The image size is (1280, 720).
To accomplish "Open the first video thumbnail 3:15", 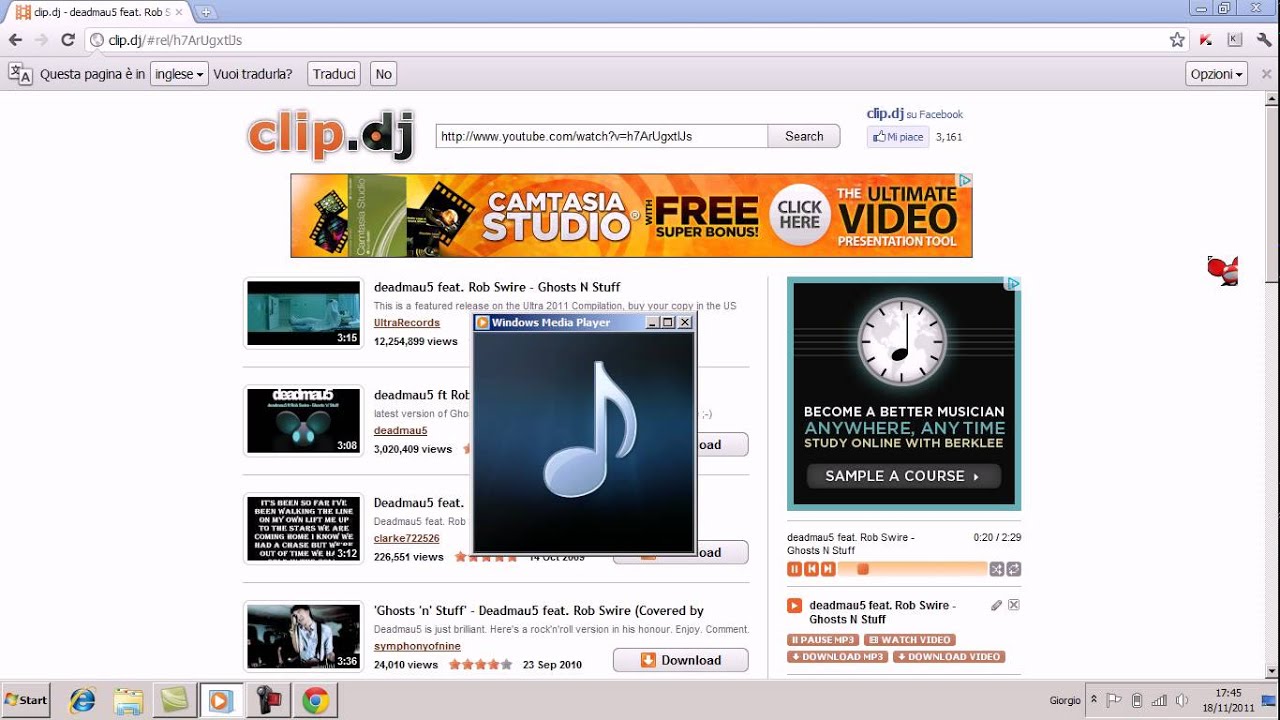I will tap(303, 313).
